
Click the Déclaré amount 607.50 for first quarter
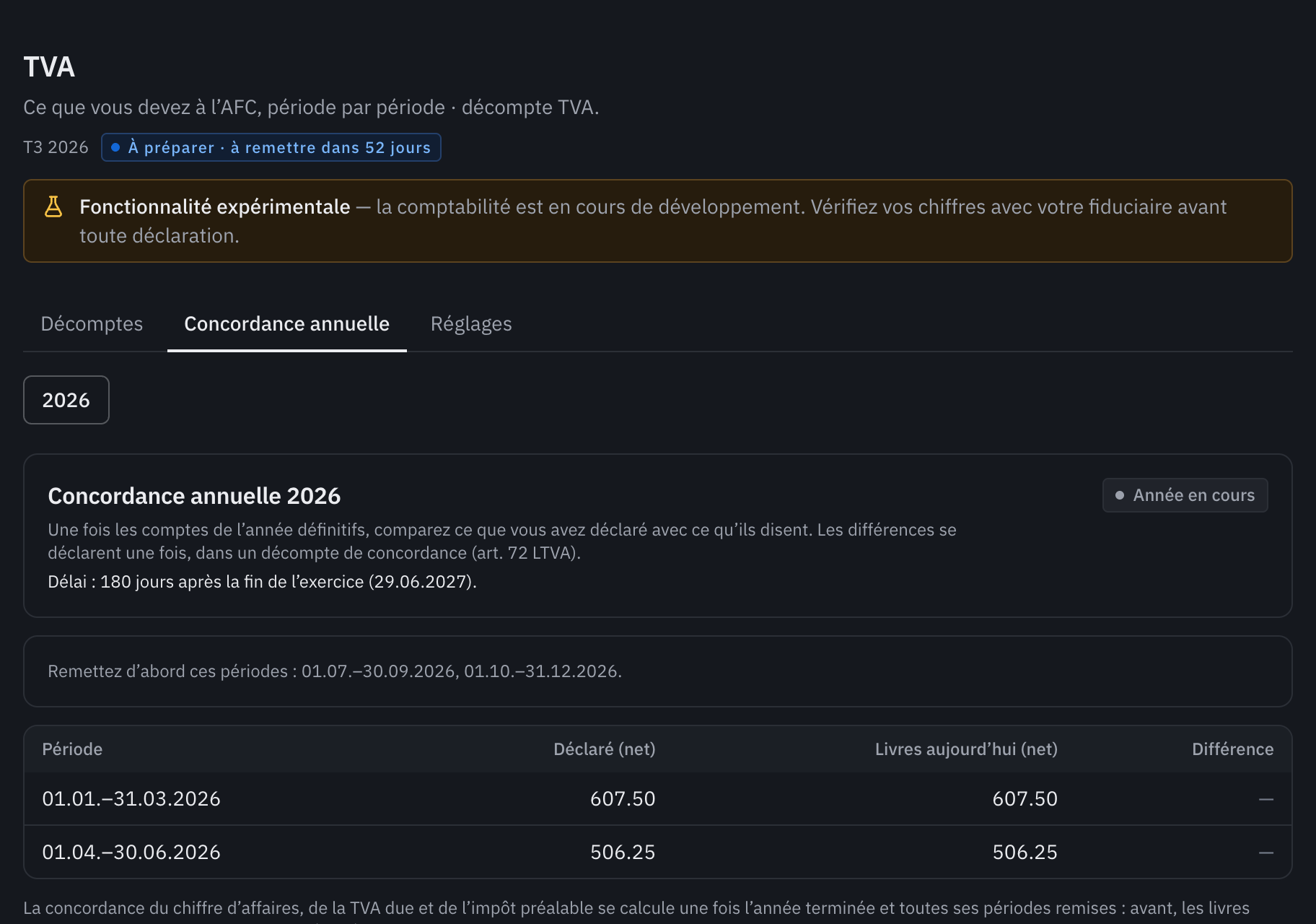pyautogui.click(x=623, y=798)
